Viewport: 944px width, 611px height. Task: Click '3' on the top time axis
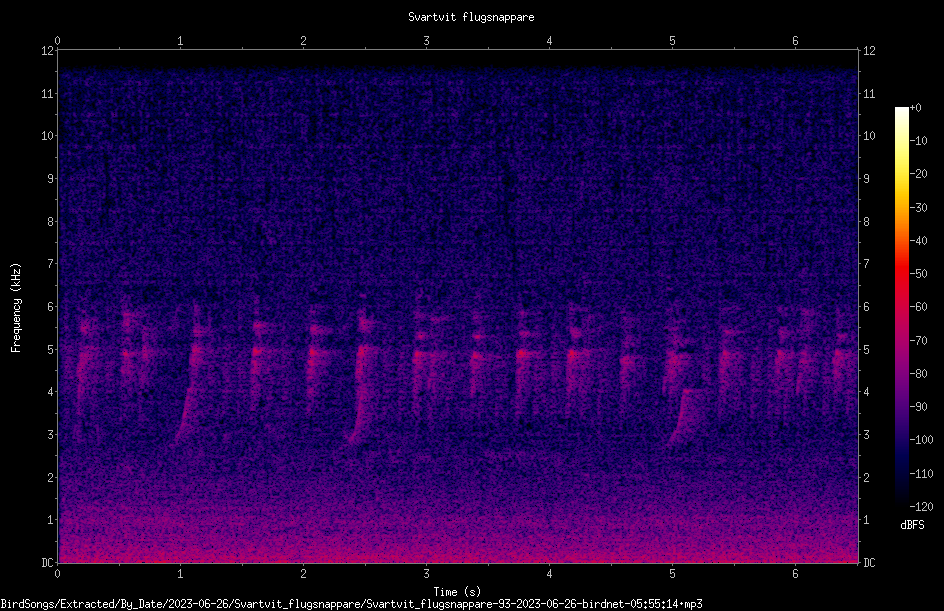tap(426, 41)
